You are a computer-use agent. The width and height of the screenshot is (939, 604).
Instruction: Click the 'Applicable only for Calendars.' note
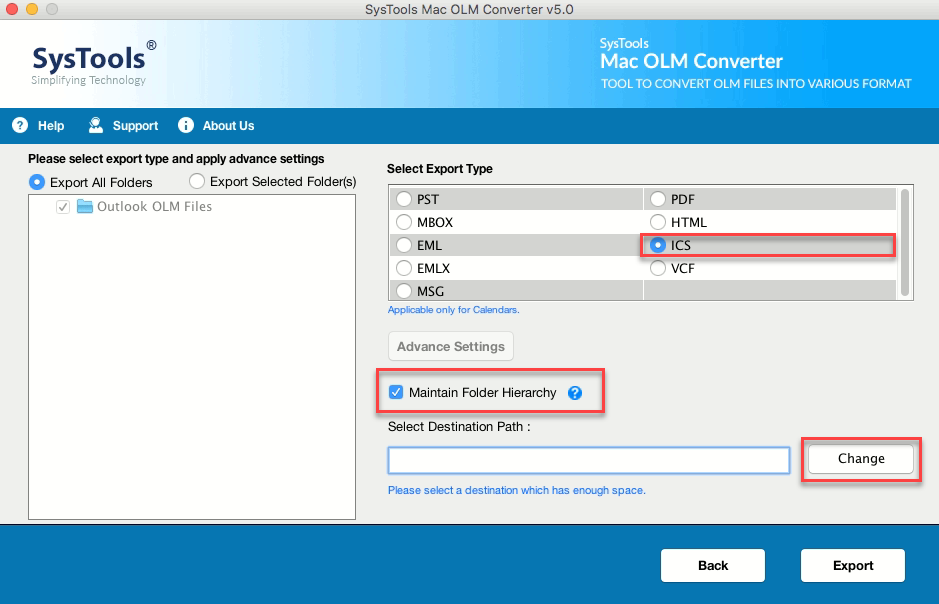pyautogui.click(x=453, y=310)
